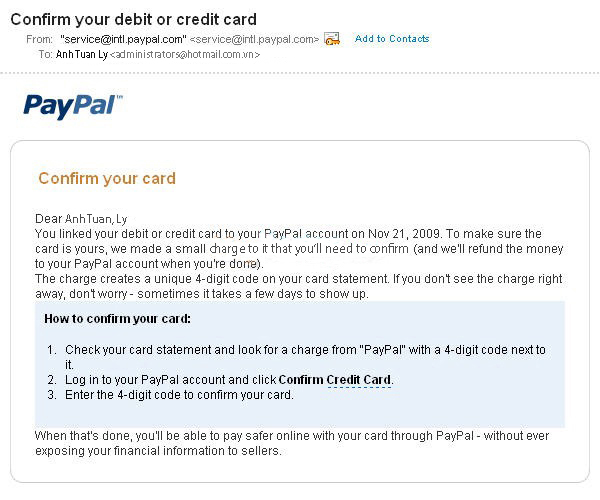Click the email subject title
The height and width of the screenshot is (500, 600).
[134, 20]
